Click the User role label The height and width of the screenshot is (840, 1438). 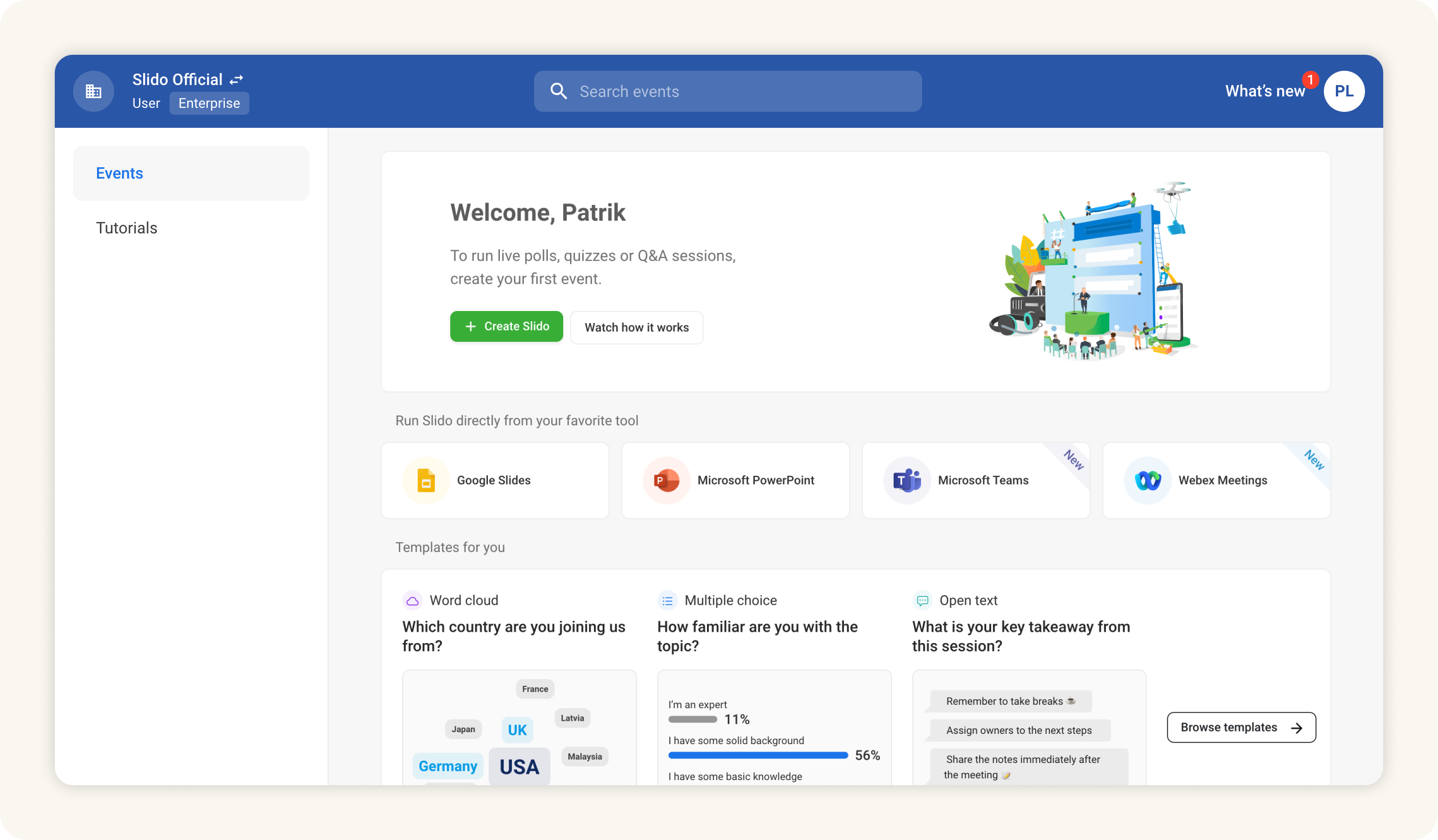[x=146, y=103]
